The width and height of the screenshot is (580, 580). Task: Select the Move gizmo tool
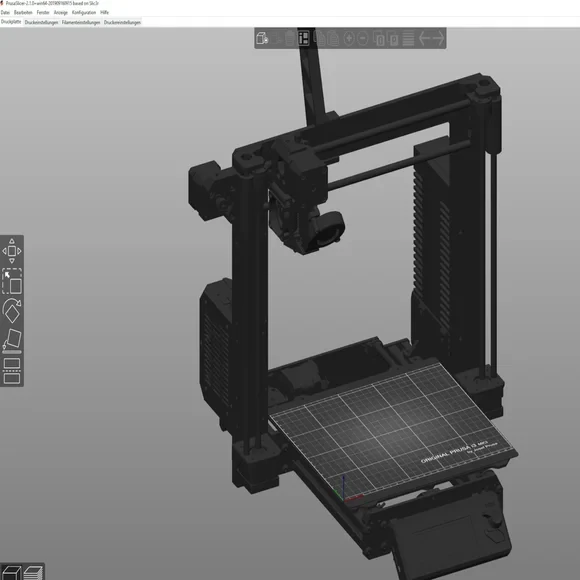(12, 251)
